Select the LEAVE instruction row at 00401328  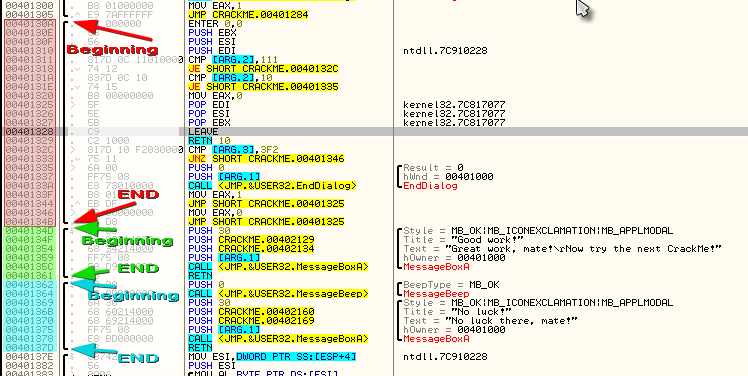374,132
